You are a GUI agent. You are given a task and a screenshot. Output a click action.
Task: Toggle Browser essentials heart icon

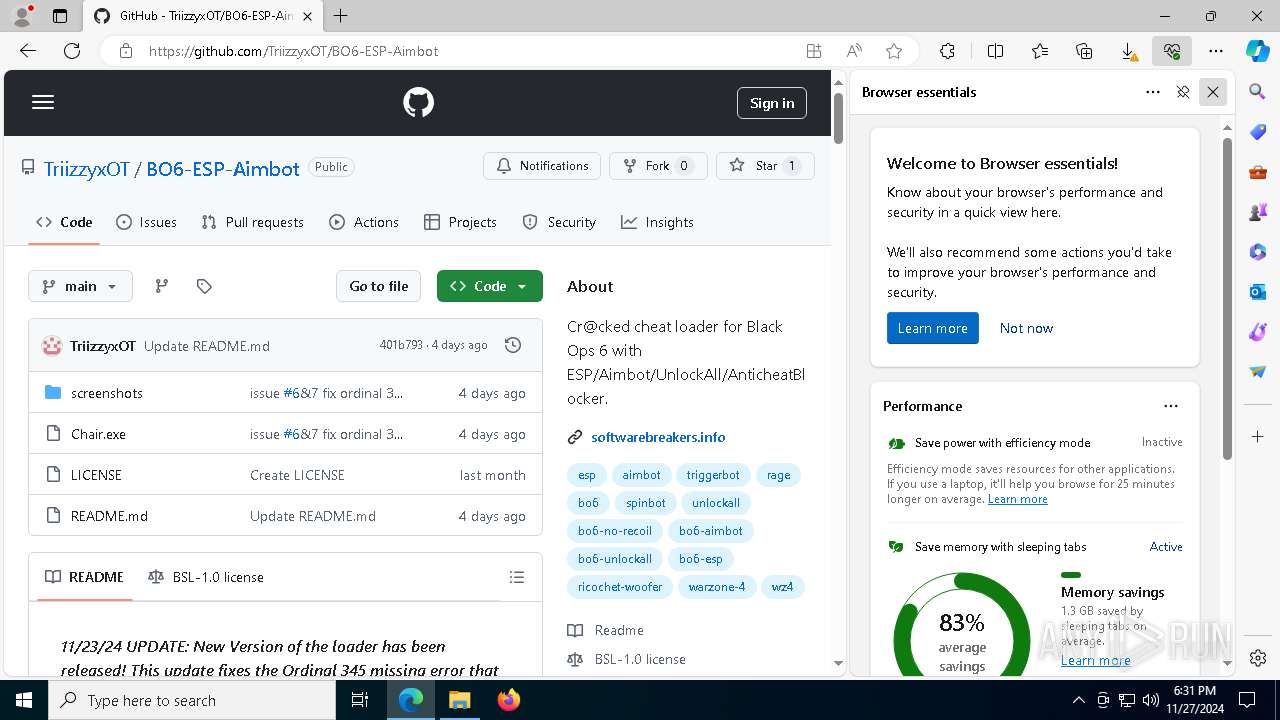pyautogui.click(x=1172, y=51)
